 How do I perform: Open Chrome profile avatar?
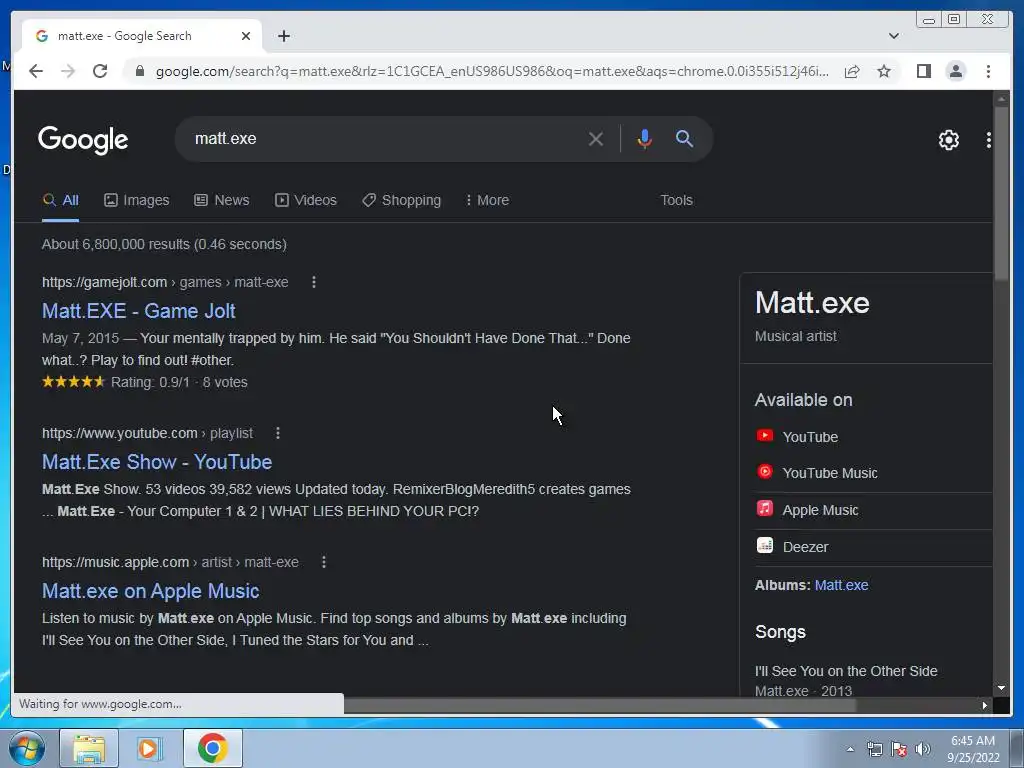tap(955, 71)
